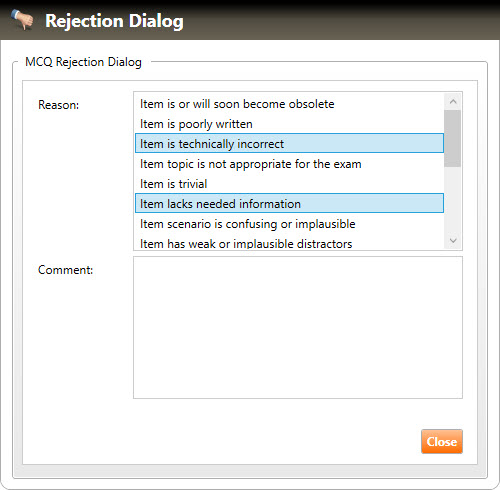Image resolution: width=500 pixels, height=490 pixels.
Task: Pick 'Item has weak or implausible distractors'
Action: pos(289,243)
